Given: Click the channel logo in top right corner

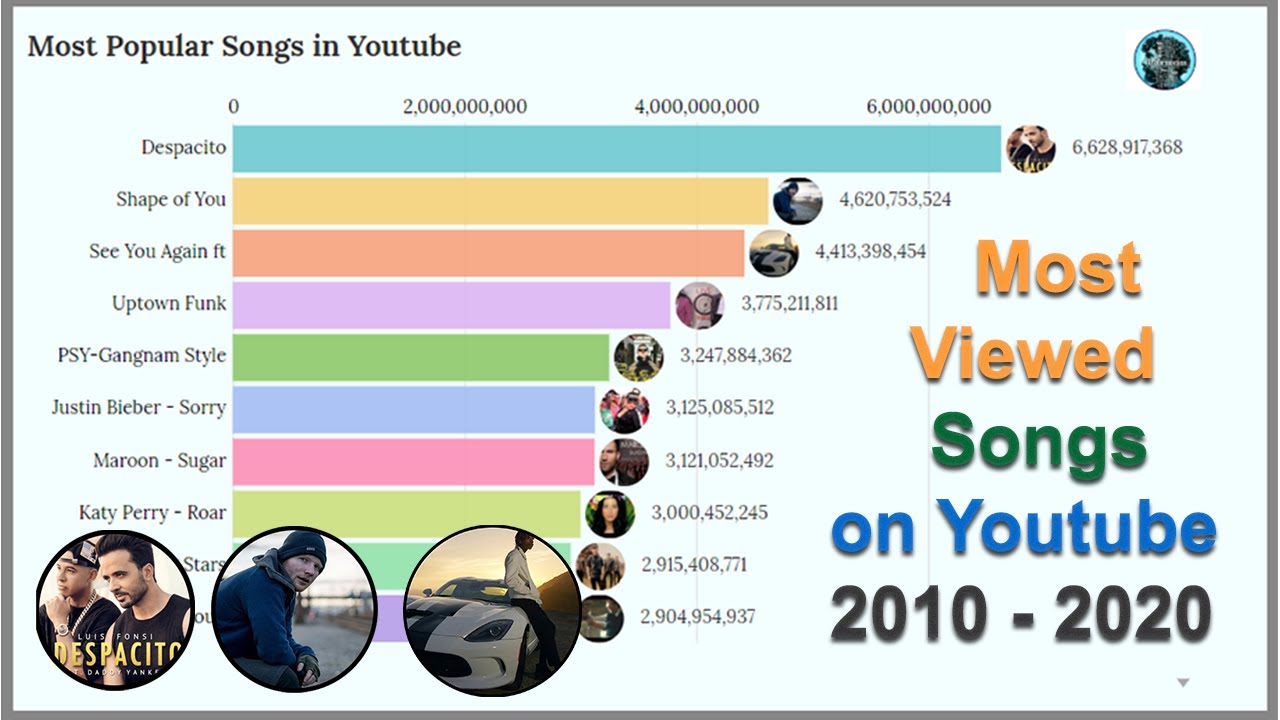Looking at the screenshot, I should click(x=1166, y=59).
